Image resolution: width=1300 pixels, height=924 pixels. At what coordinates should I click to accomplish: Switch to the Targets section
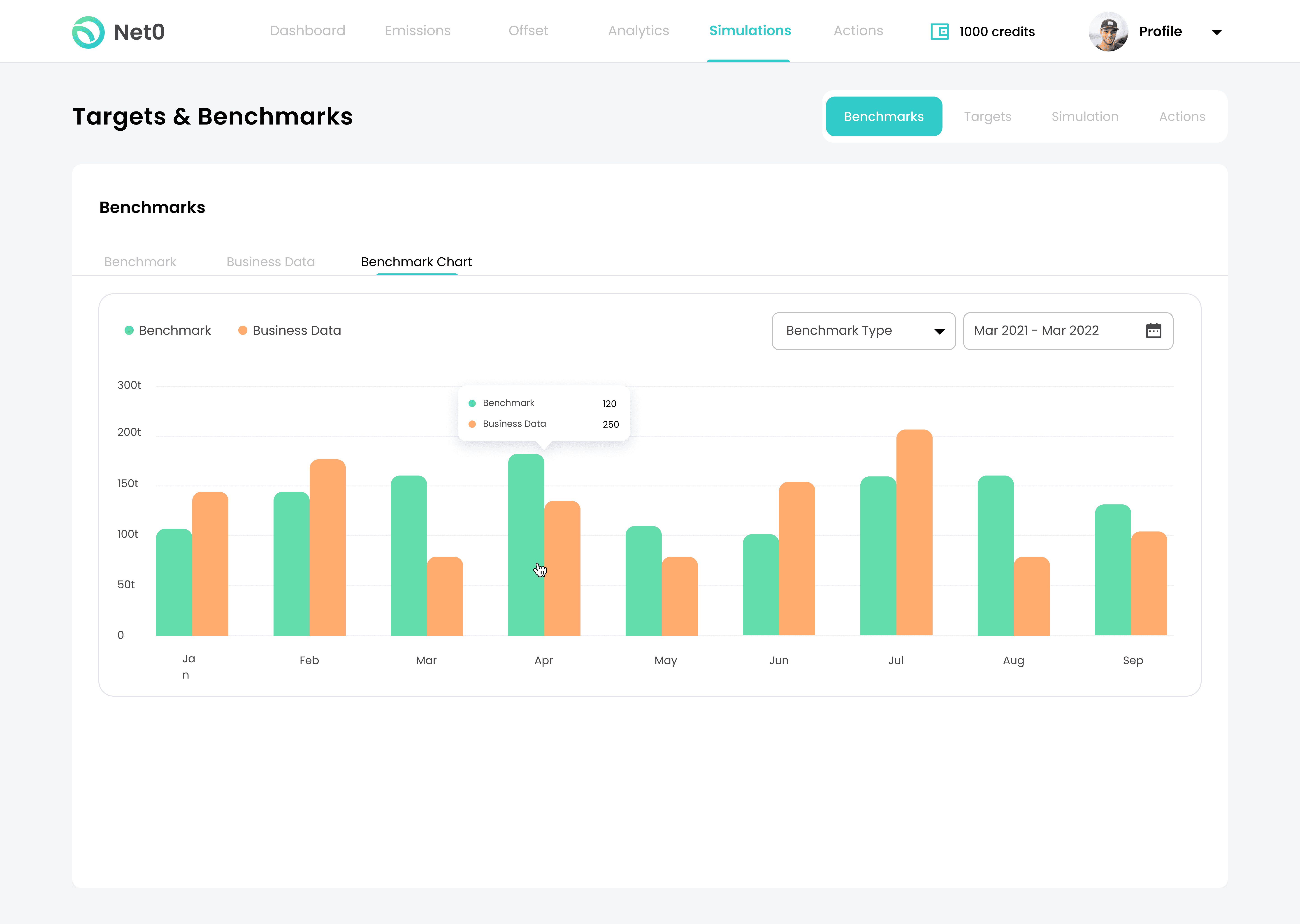pos(987,117)
